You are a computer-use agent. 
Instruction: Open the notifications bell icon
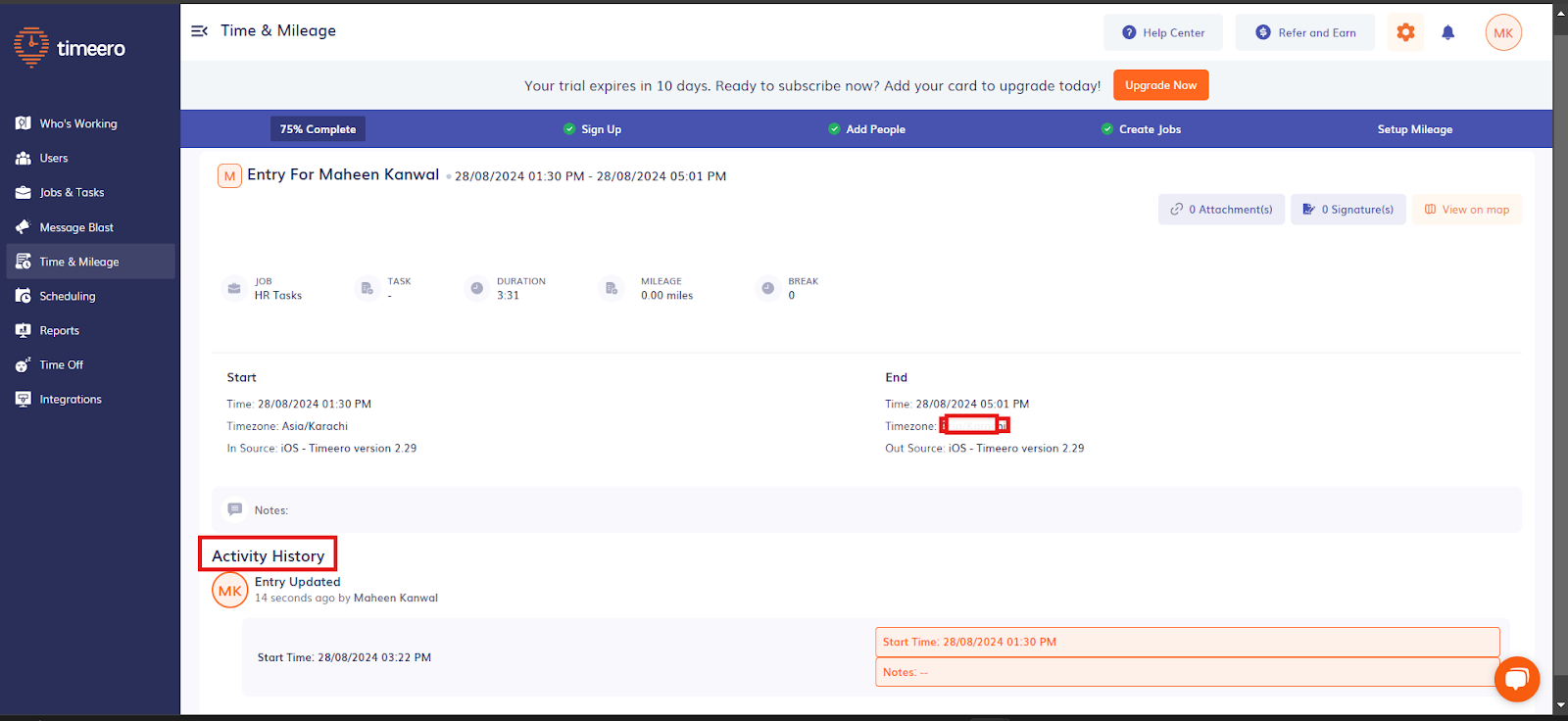(x=1447, y=32)
